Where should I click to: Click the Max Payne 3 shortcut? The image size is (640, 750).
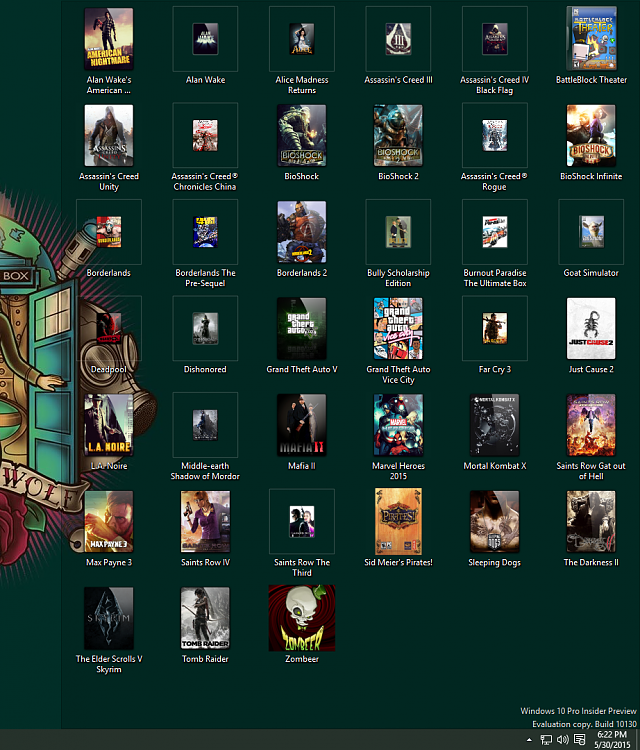(x=109, y=521)
